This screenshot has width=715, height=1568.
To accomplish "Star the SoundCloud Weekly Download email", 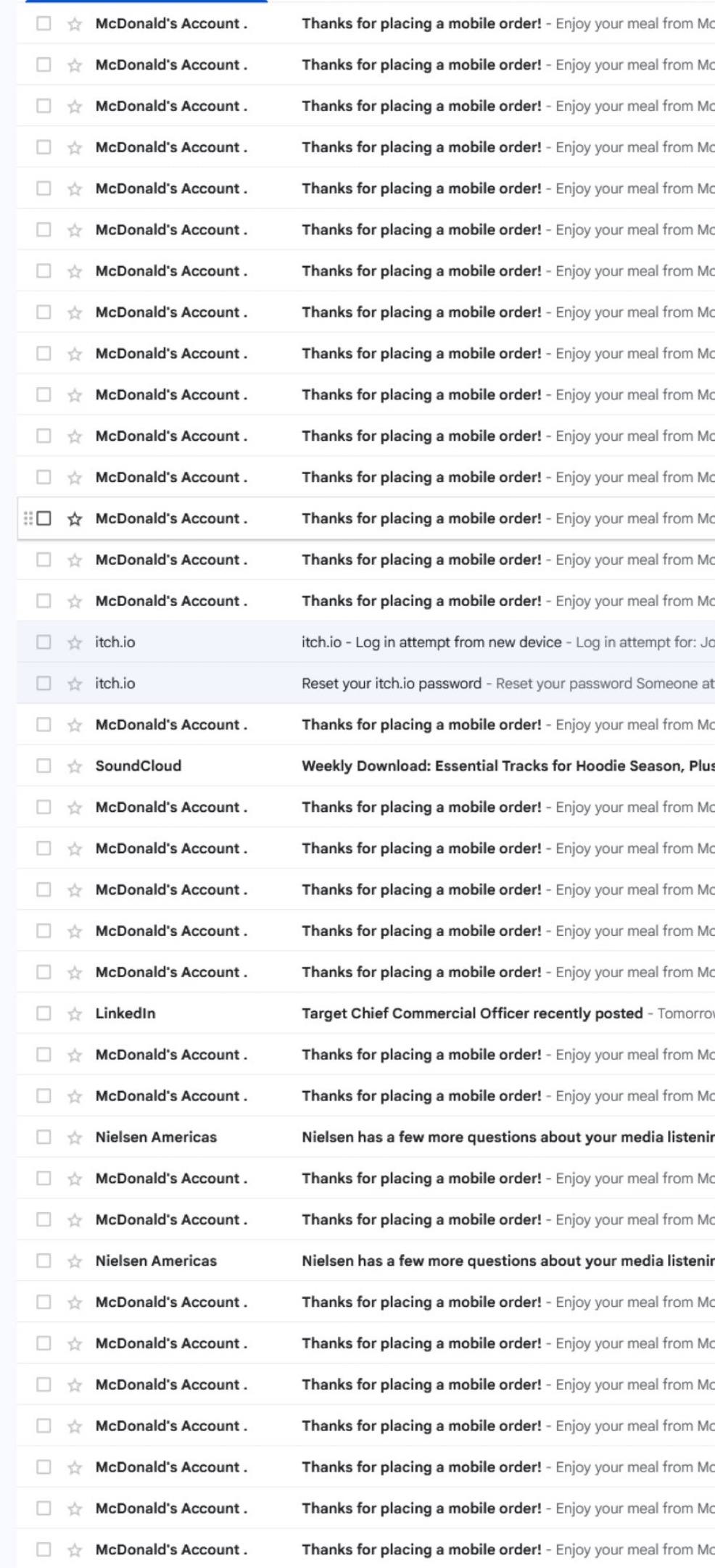I will point(75,766).
